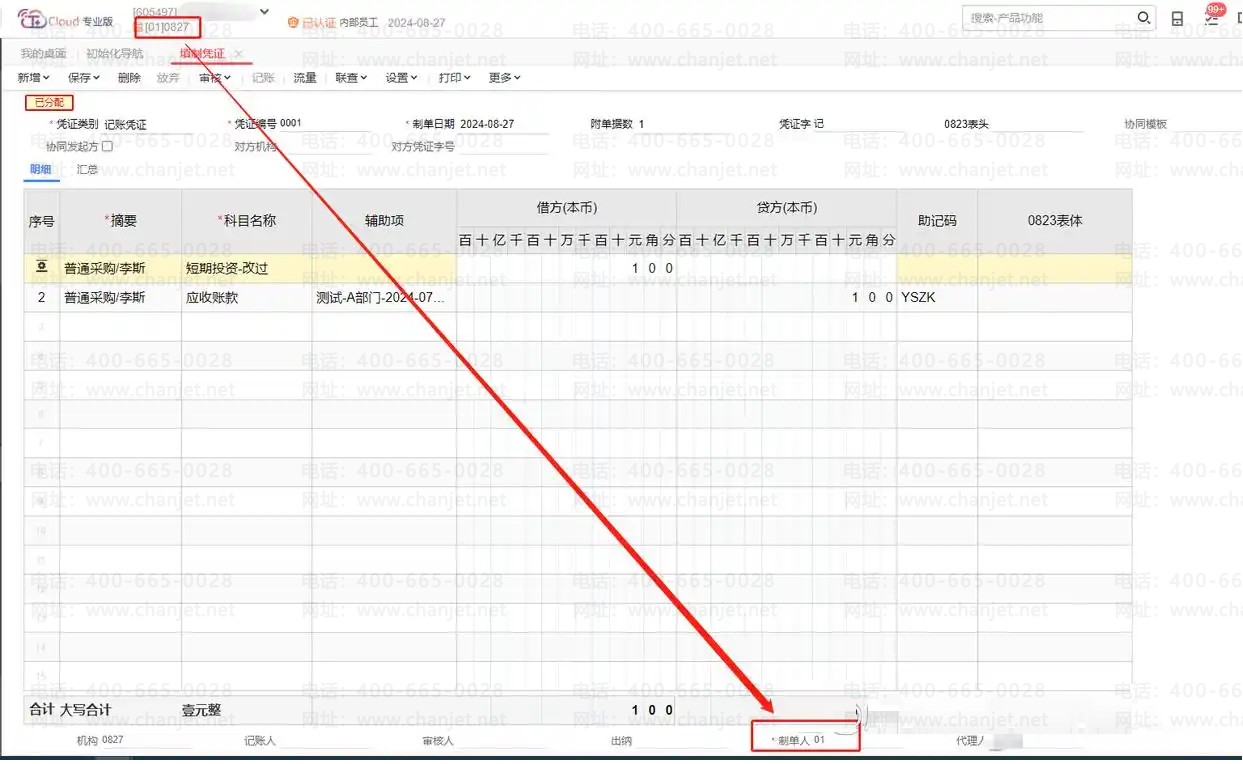Click the 内部员工 label in header

360,22
